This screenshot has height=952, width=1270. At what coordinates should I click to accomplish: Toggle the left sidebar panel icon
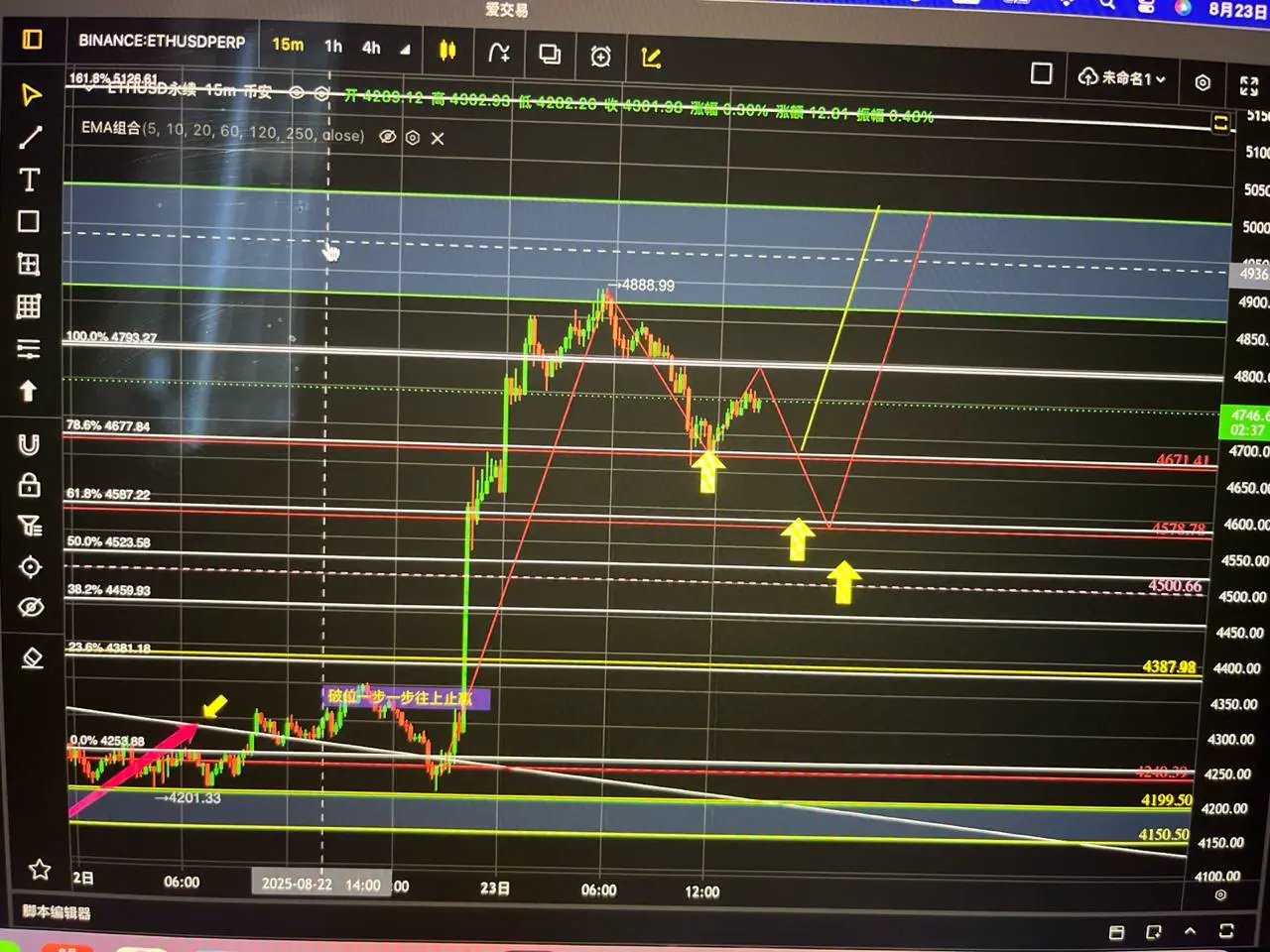point(32,39)
